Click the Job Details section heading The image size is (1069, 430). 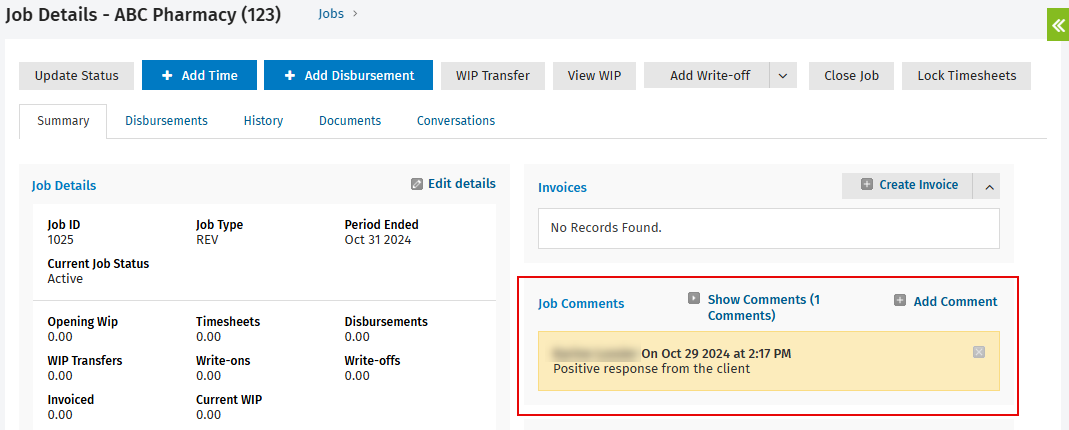(x=64, y=185)
